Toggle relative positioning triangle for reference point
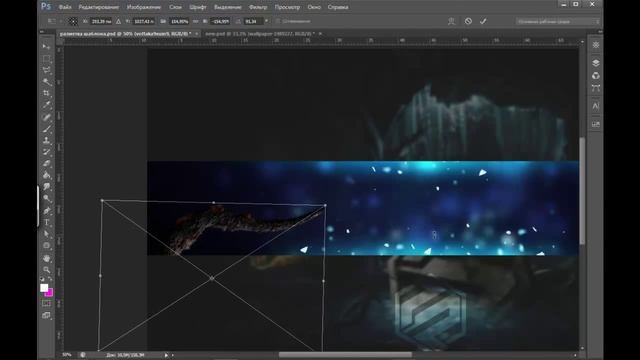Viewport: 640px width, 360px height. (118, 21)
